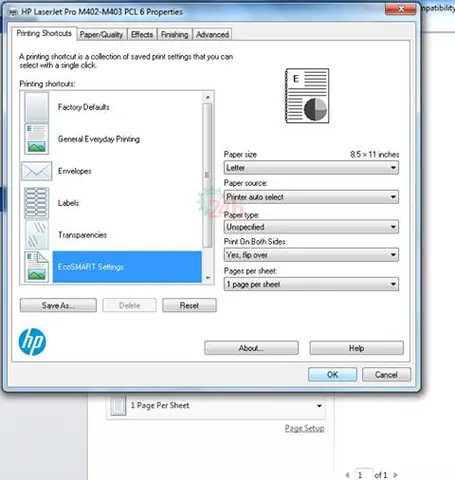Go to the next page arrow in the background window
Screen dimensions: 455x480
click(x=396, y=475)
